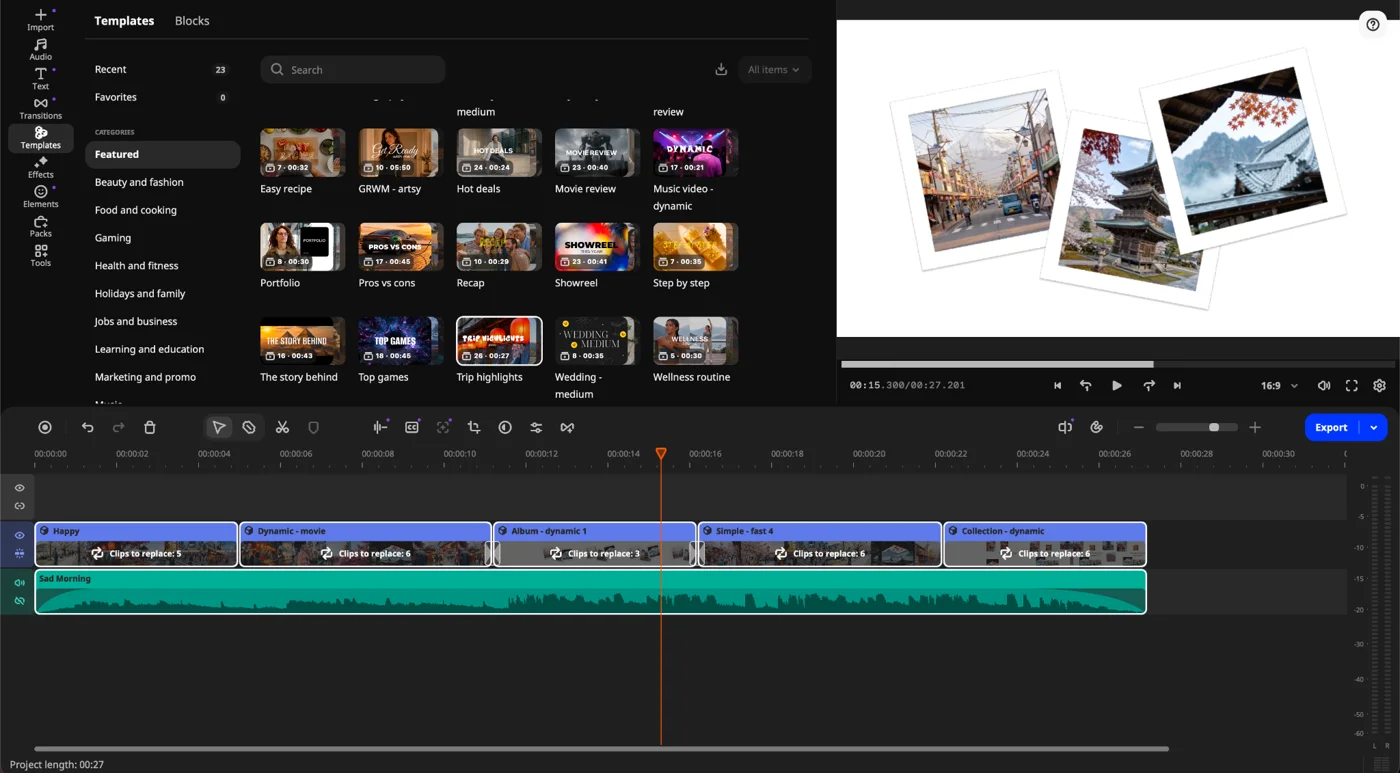Click the CC captions icon in the toolbar

tap(412, 428)
